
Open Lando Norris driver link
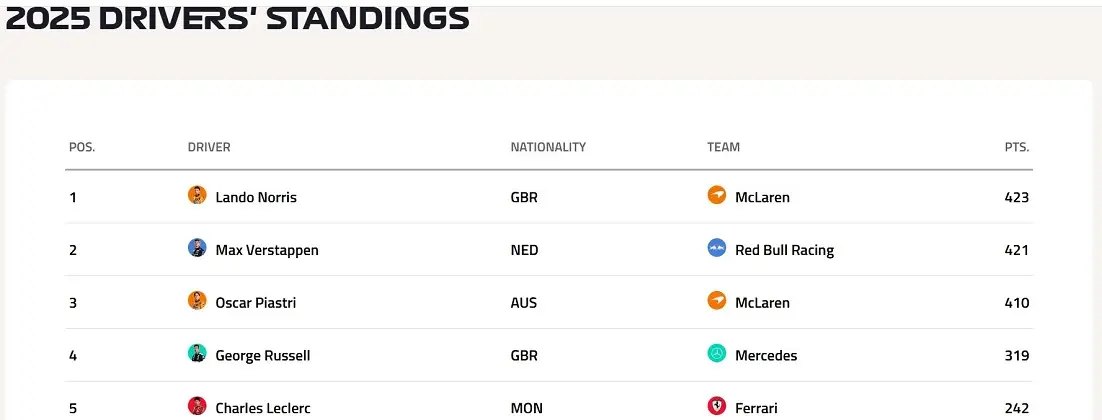pyautogui.click(x=256, y=197)
